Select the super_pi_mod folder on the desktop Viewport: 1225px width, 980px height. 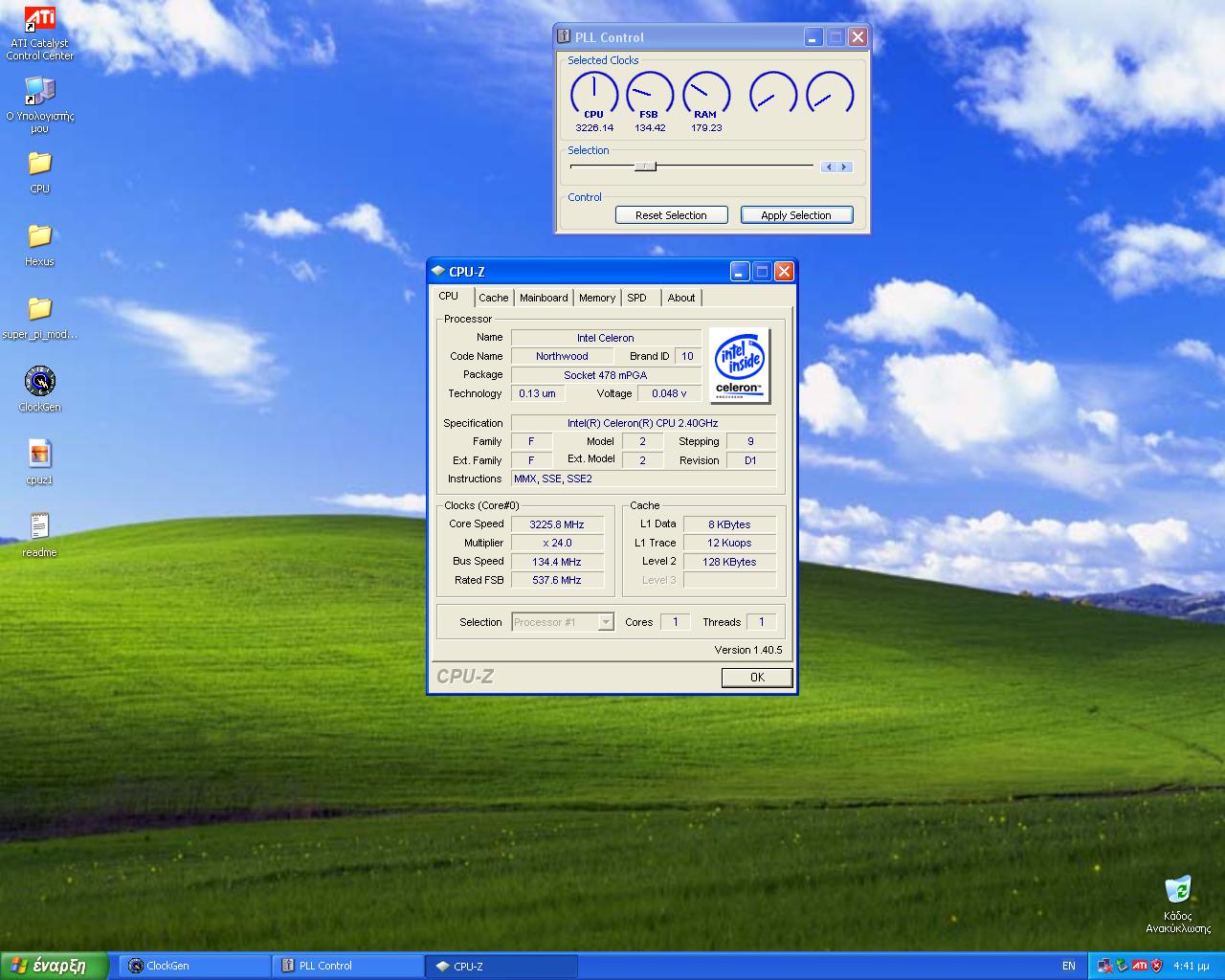(39, 318)
